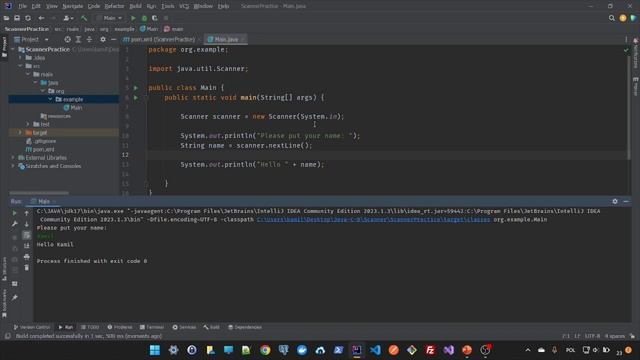
Task: Click UTF-8 encoding in status bar
Action: click(x=592, y=336)
